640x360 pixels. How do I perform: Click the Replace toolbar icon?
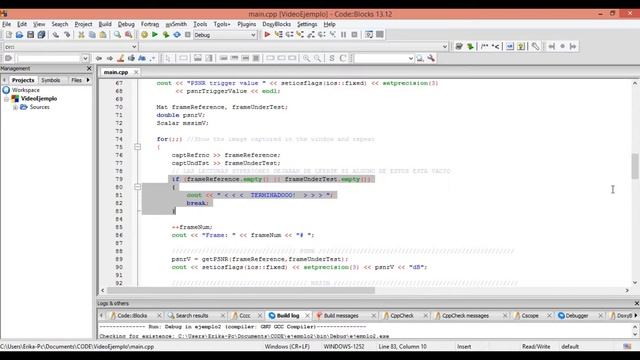click(128, 35)
